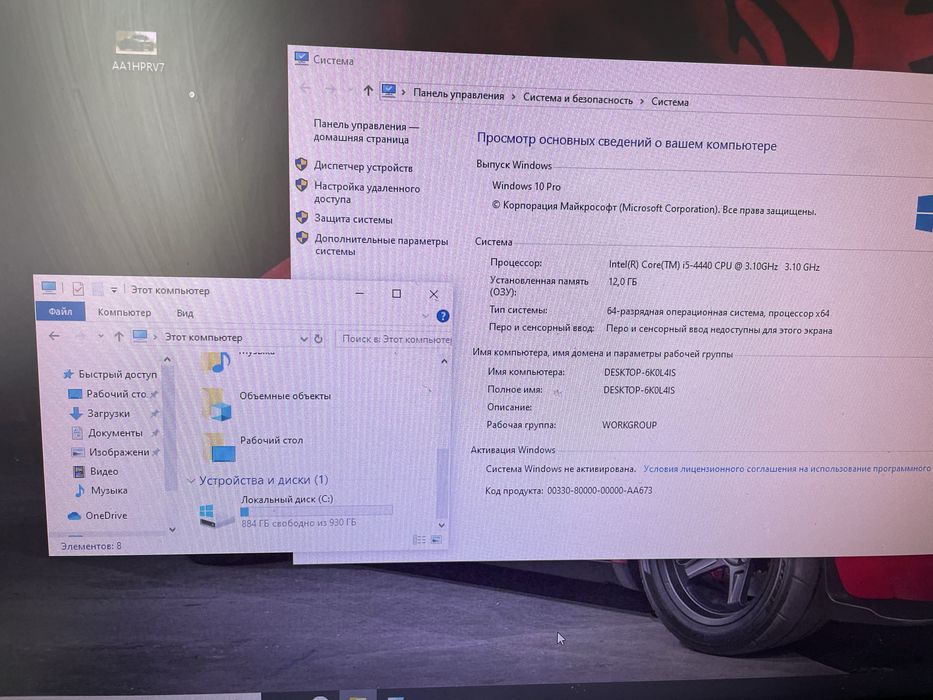Open Настройка удаленного доступа link
Image resolution: width=933 pixels, height=700 pixels.
point(367,193)
